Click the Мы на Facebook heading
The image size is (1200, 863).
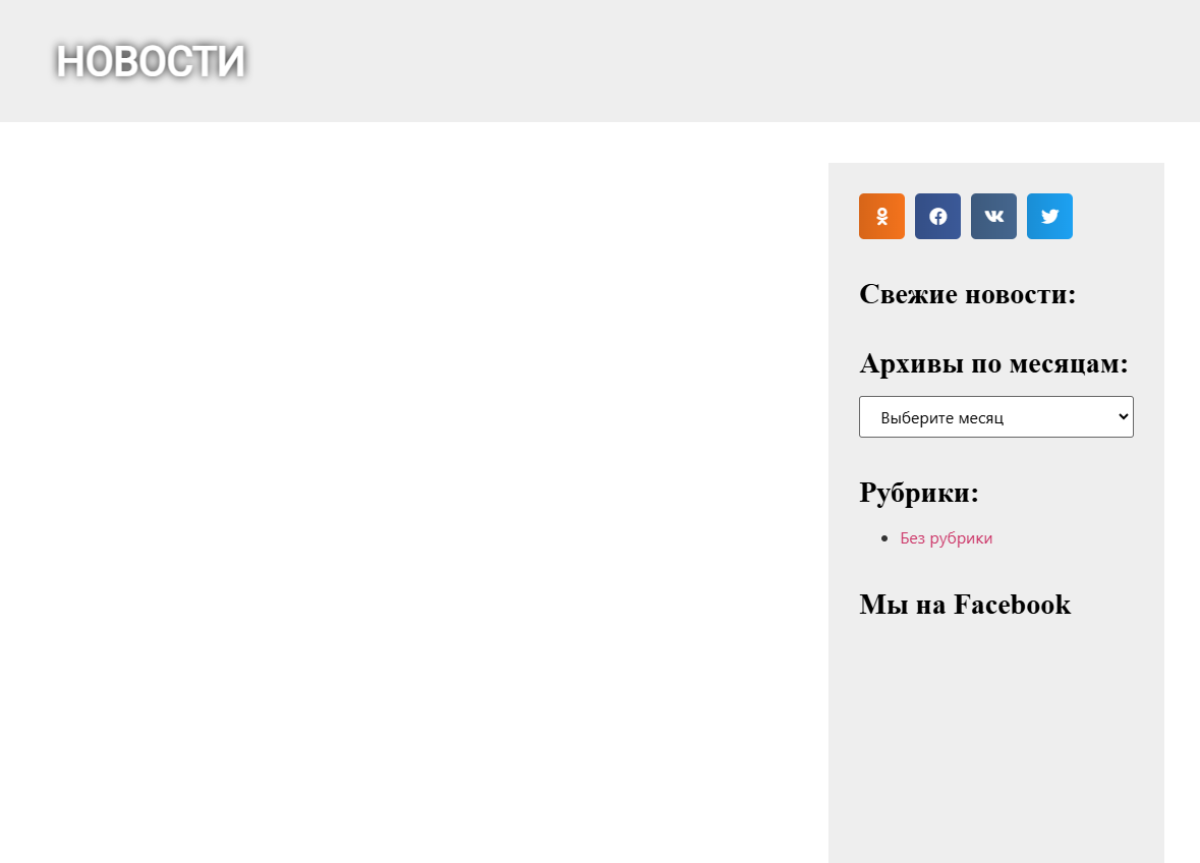point(965,604)
